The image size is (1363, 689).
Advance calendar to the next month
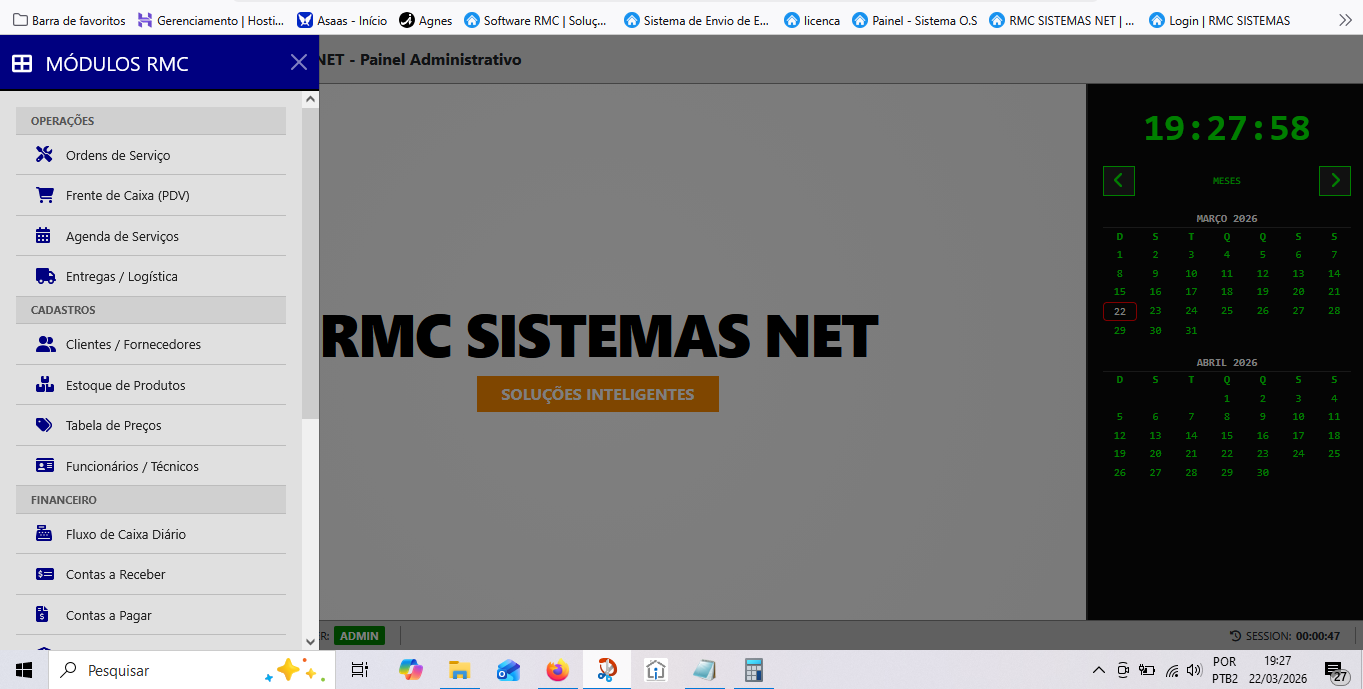pos(1334,181)
